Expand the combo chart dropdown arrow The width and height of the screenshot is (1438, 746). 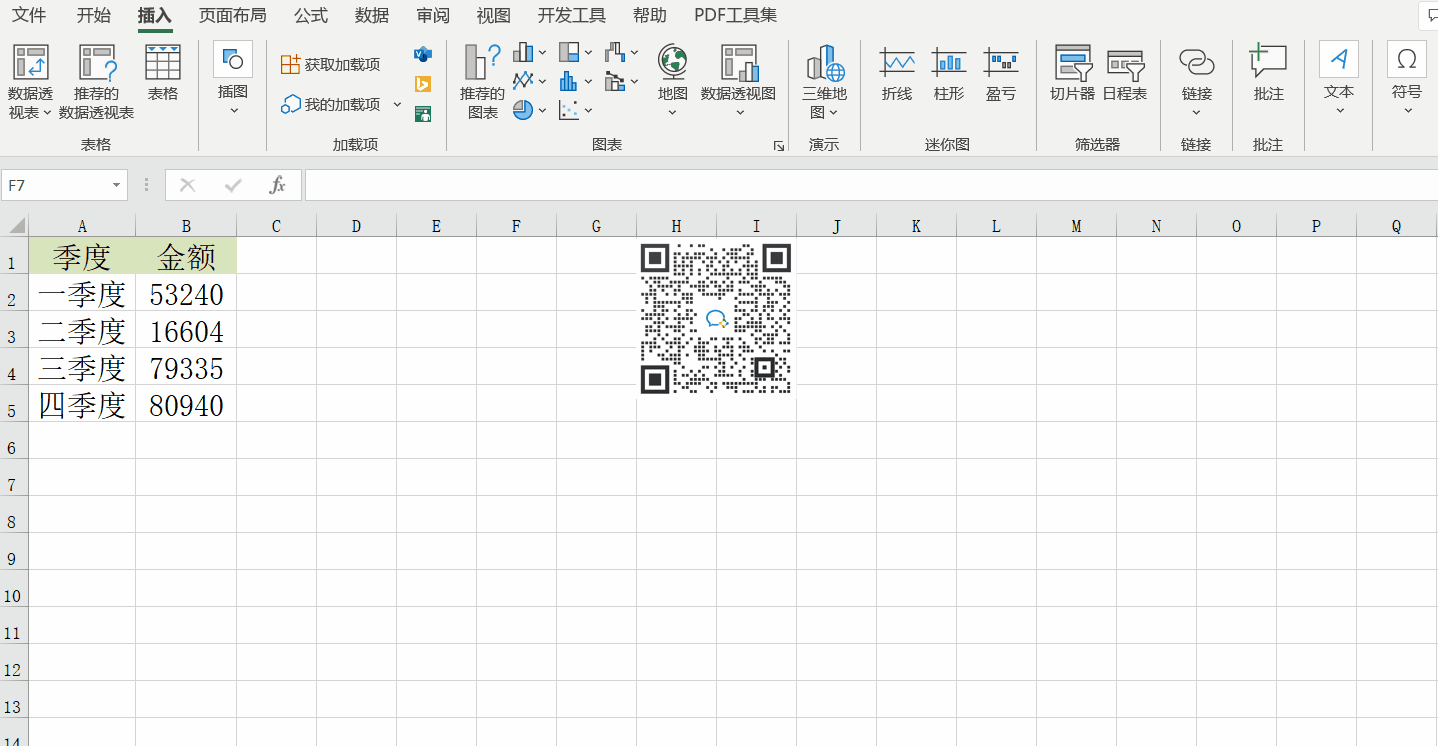[634, 80]
